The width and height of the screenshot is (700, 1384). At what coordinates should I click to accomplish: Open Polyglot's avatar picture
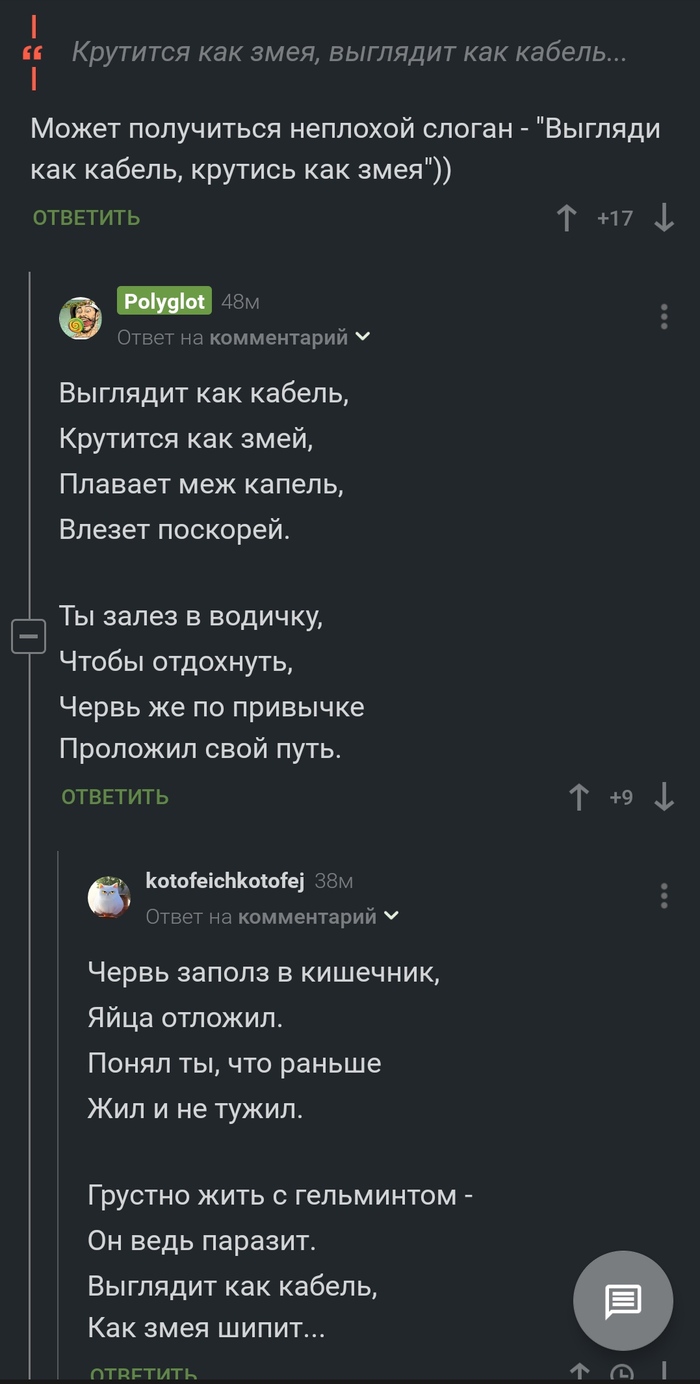tap(80, 318)
